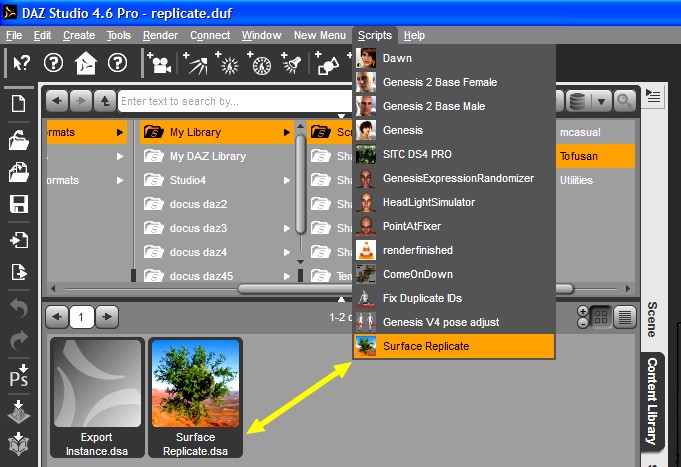Choose Surface Replicate from Scripts menu
The image size is (681, 467).
tap(454, 346)
